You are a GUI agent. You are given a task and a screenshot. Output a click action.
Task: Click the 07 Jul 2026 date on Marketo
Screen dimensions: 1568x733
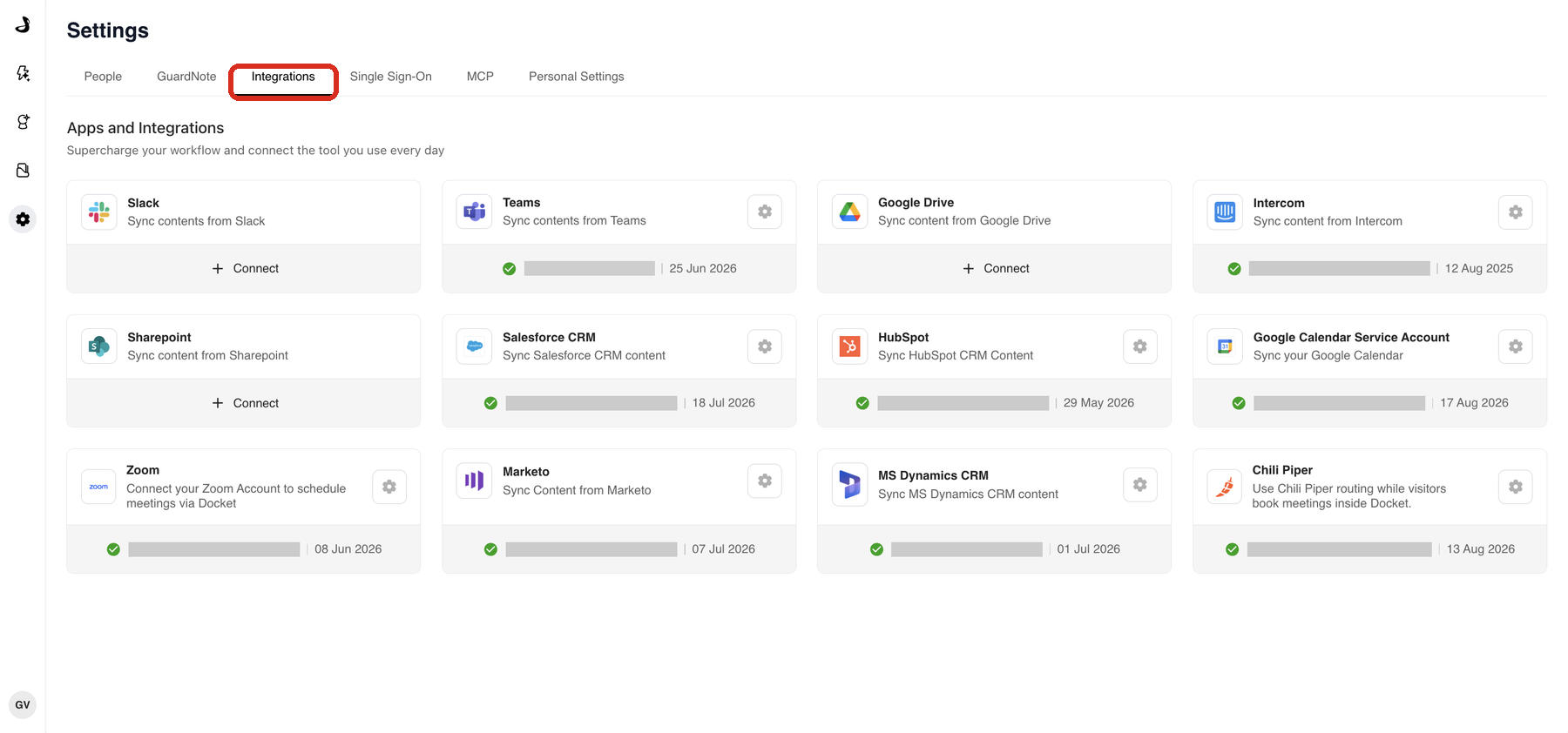pos(724,548)
